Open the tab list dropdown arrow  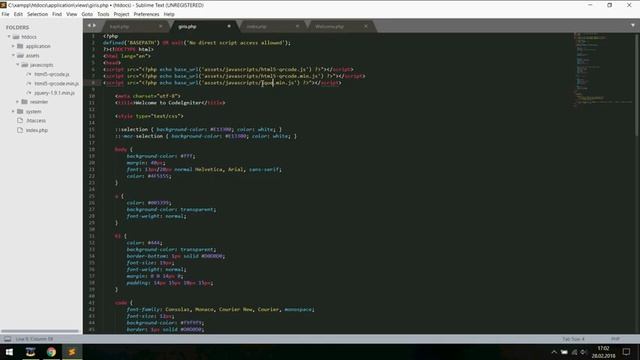coord(633,25)
